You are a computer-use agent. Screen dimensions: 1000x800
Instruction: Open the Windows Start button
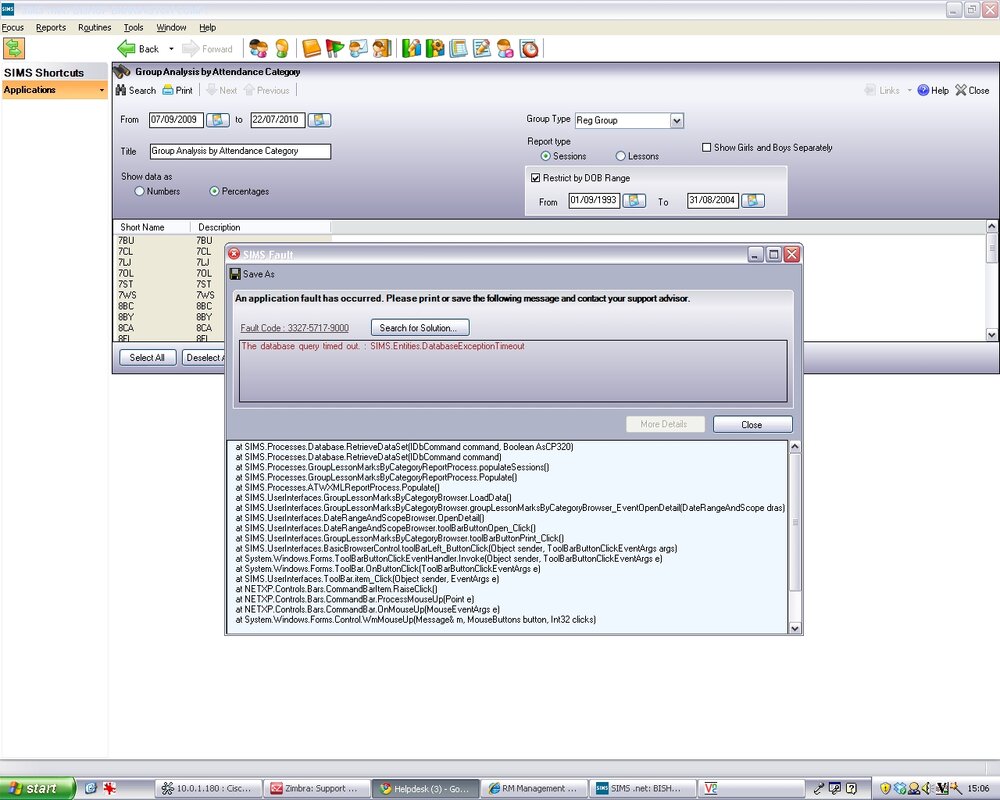pyautogui.click(x=37, y=789)
